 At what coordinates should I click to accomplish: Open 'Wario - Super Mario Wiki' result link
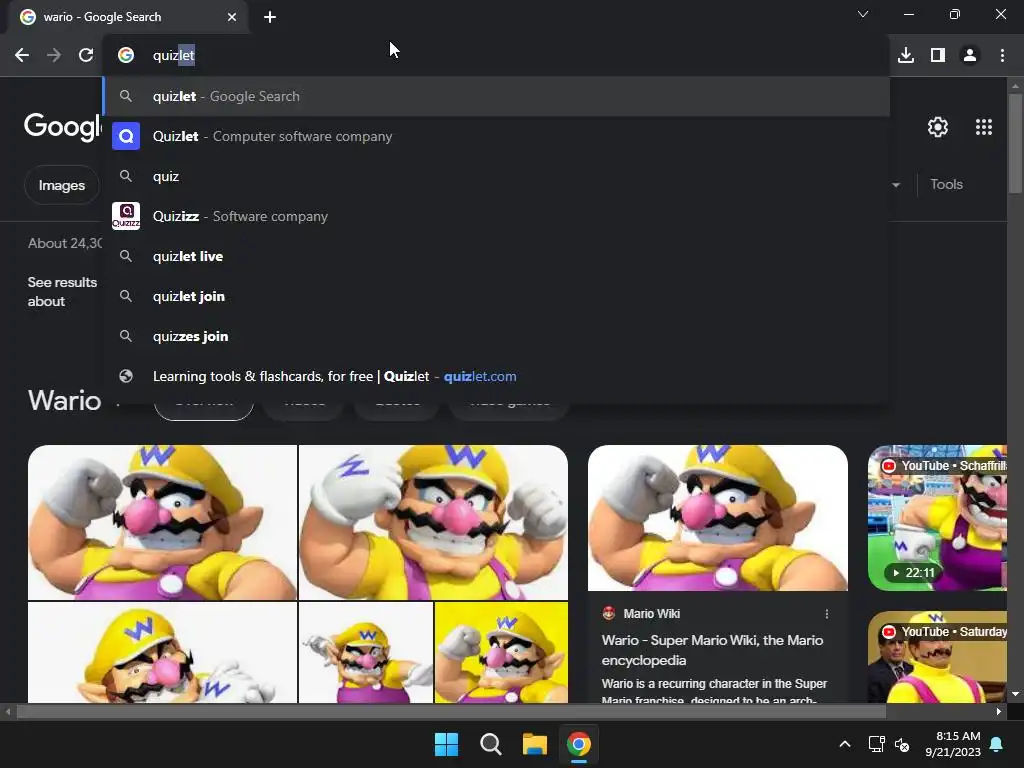pyautogui.click(x=712, y=650)
